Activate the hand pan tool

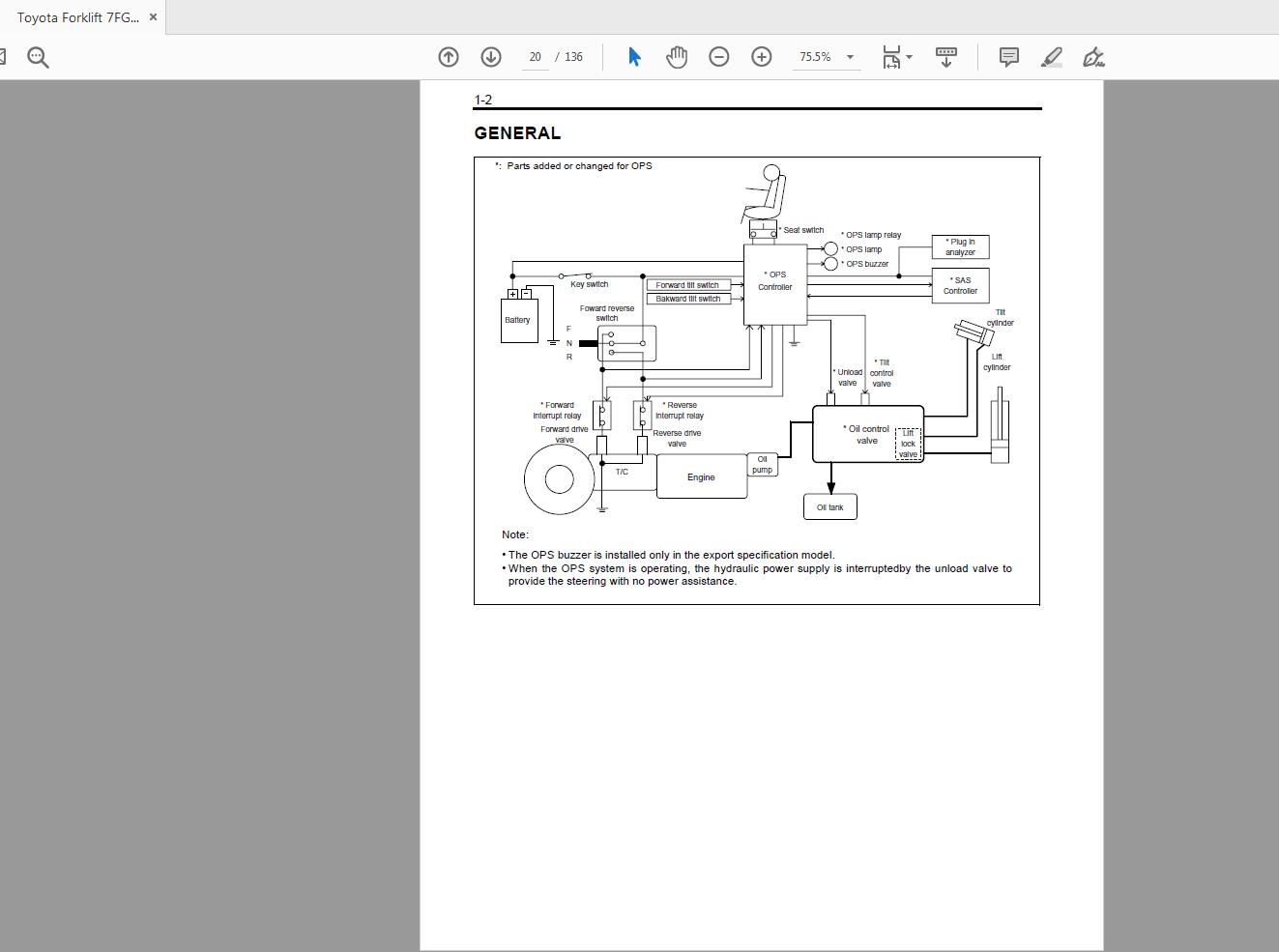click(x=677, y=57)
